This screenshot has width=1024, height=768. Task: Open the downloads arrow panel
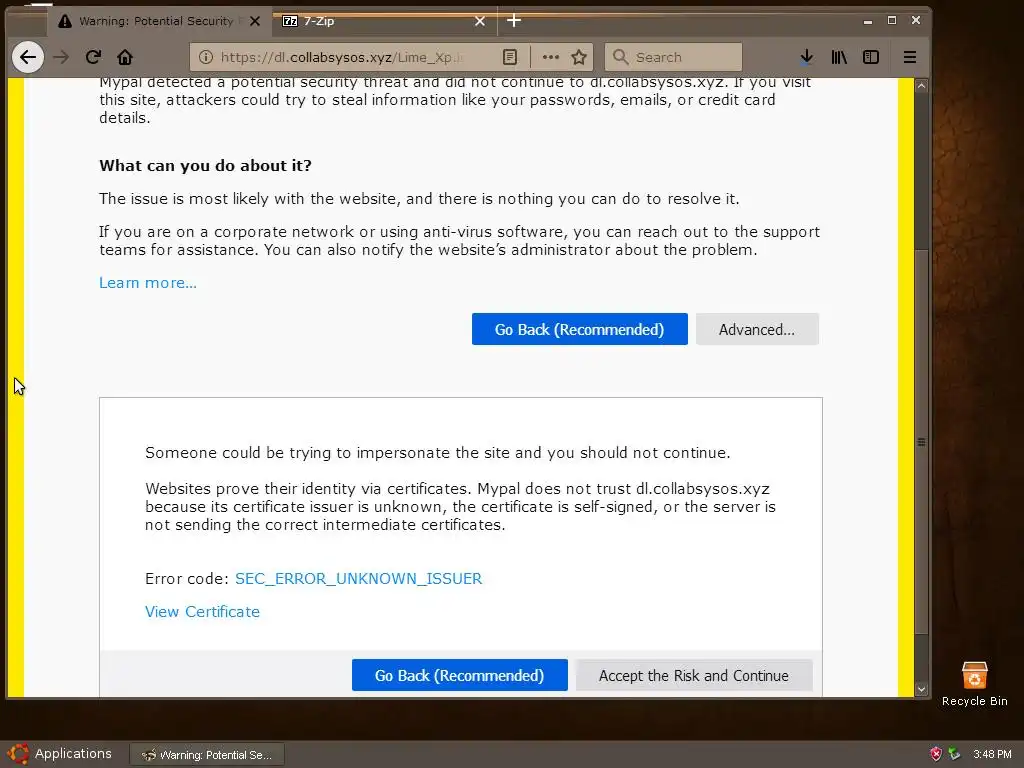pos(807,57)
